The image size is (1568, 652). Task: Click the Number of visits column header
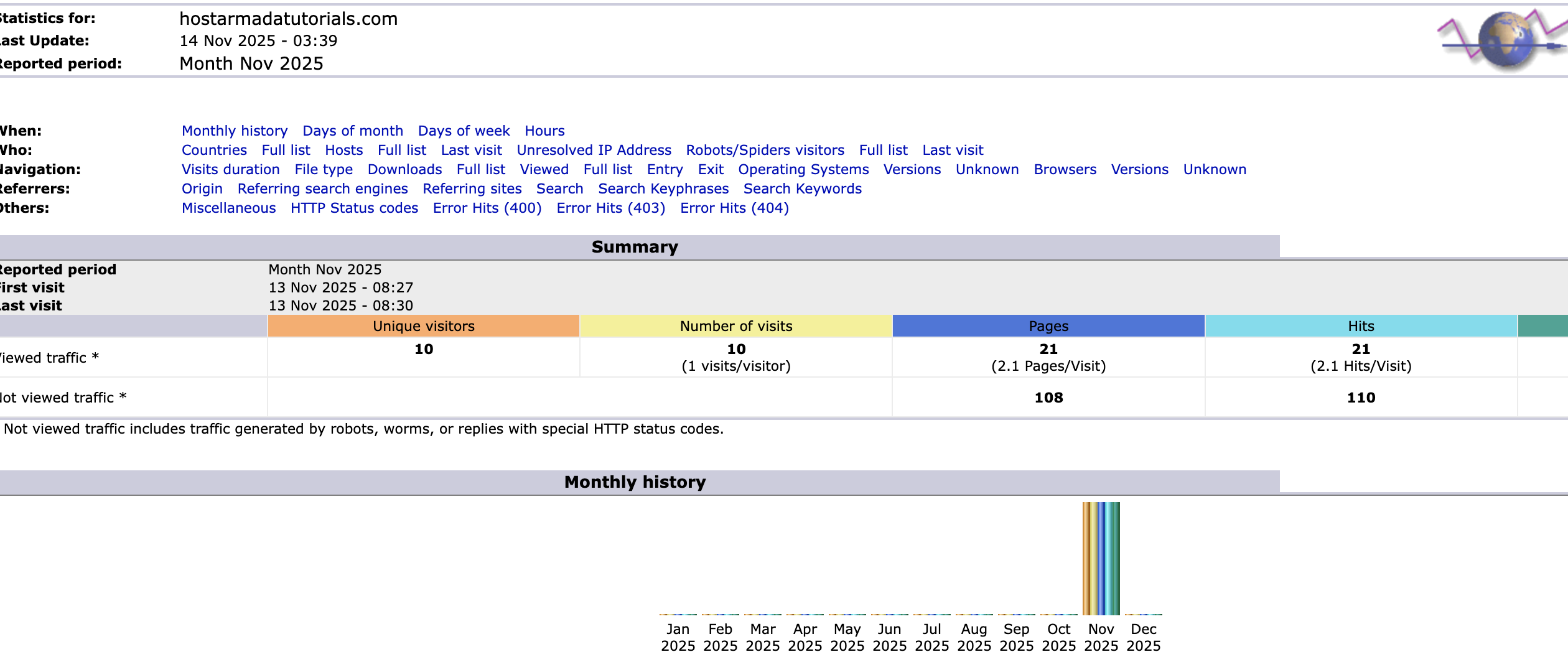pos(736,326)
